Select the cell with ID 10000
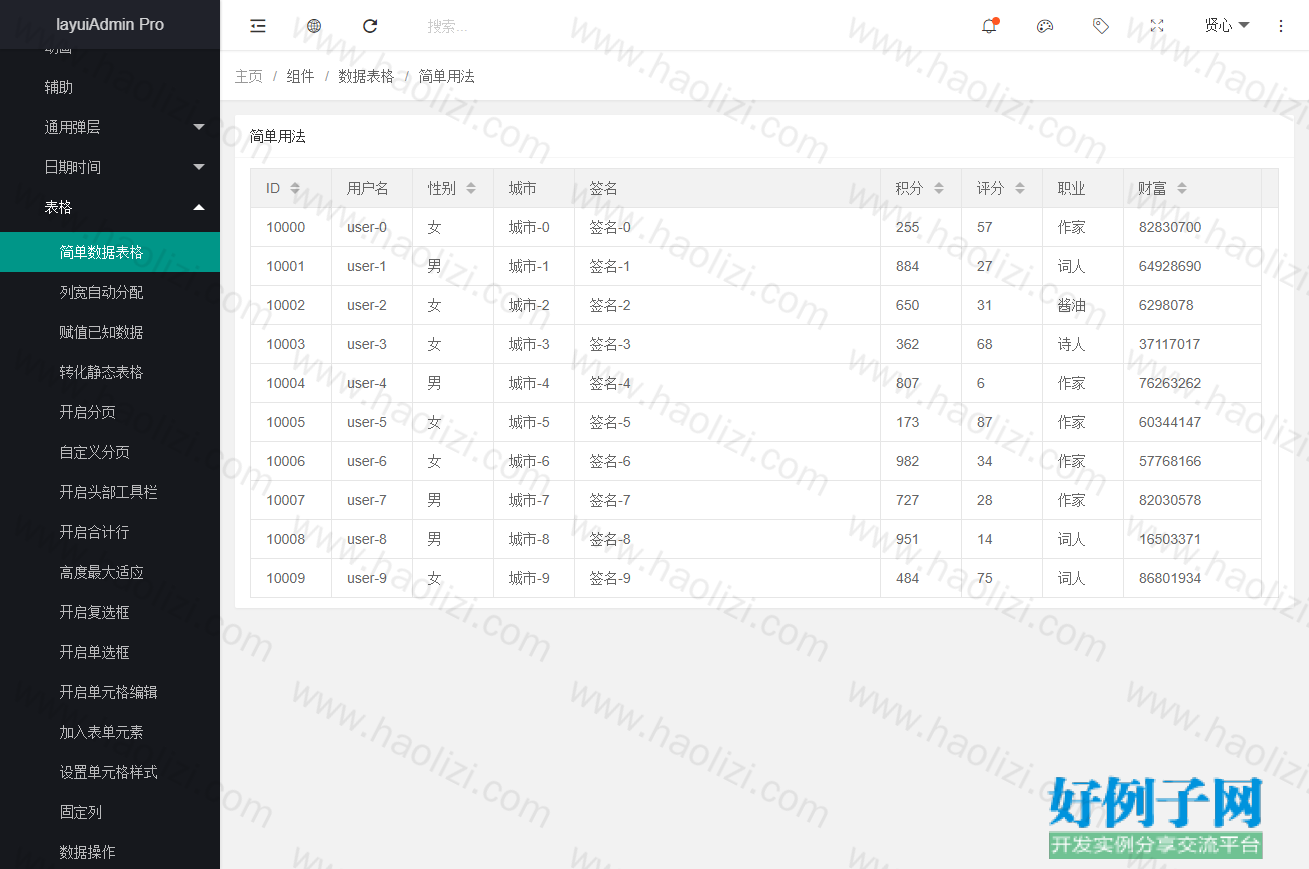 [291, 227]
